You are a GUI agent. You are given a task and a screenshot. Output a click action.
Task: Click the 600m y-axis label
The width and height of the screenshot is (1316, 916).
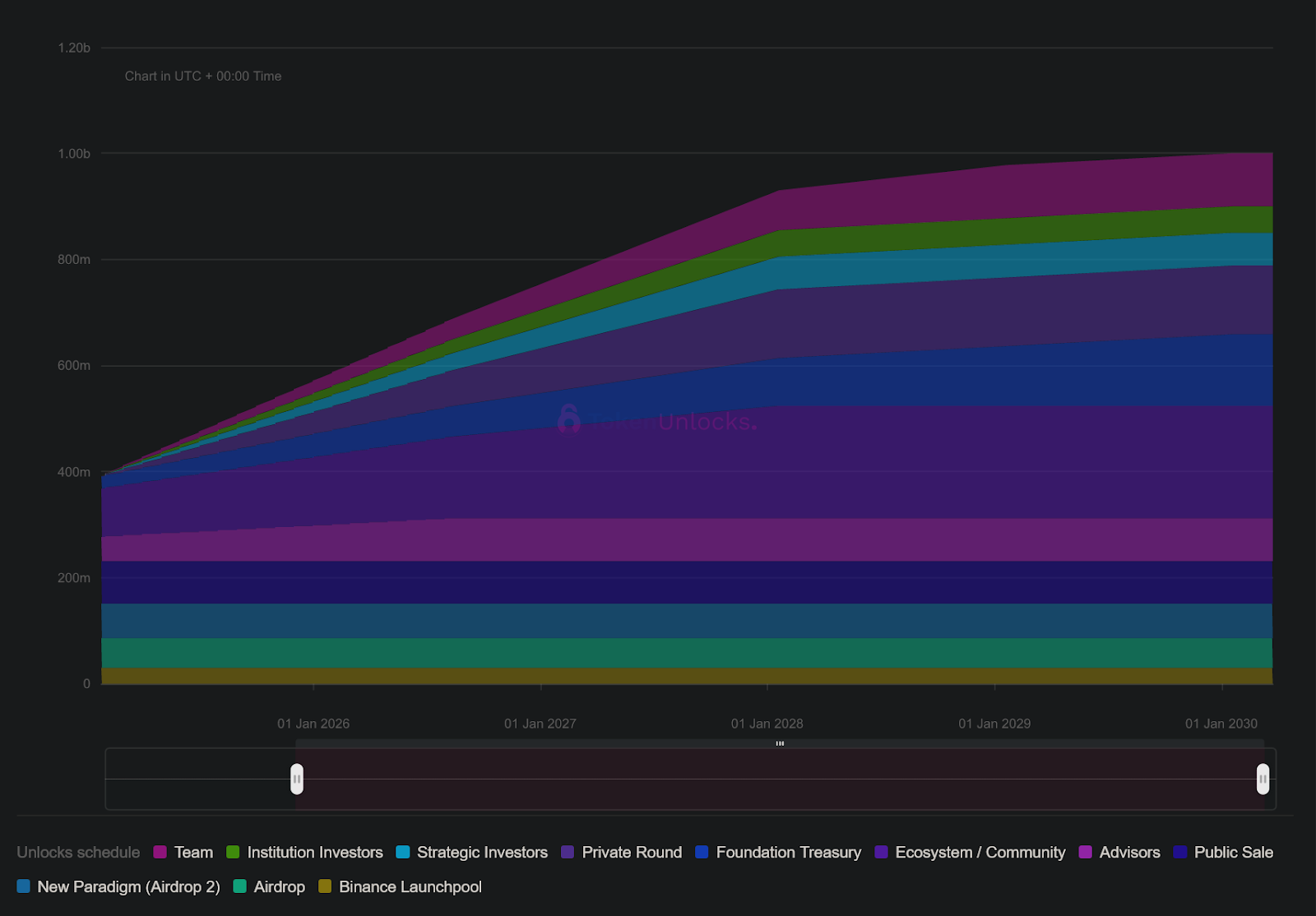click(x=74, y=366)
